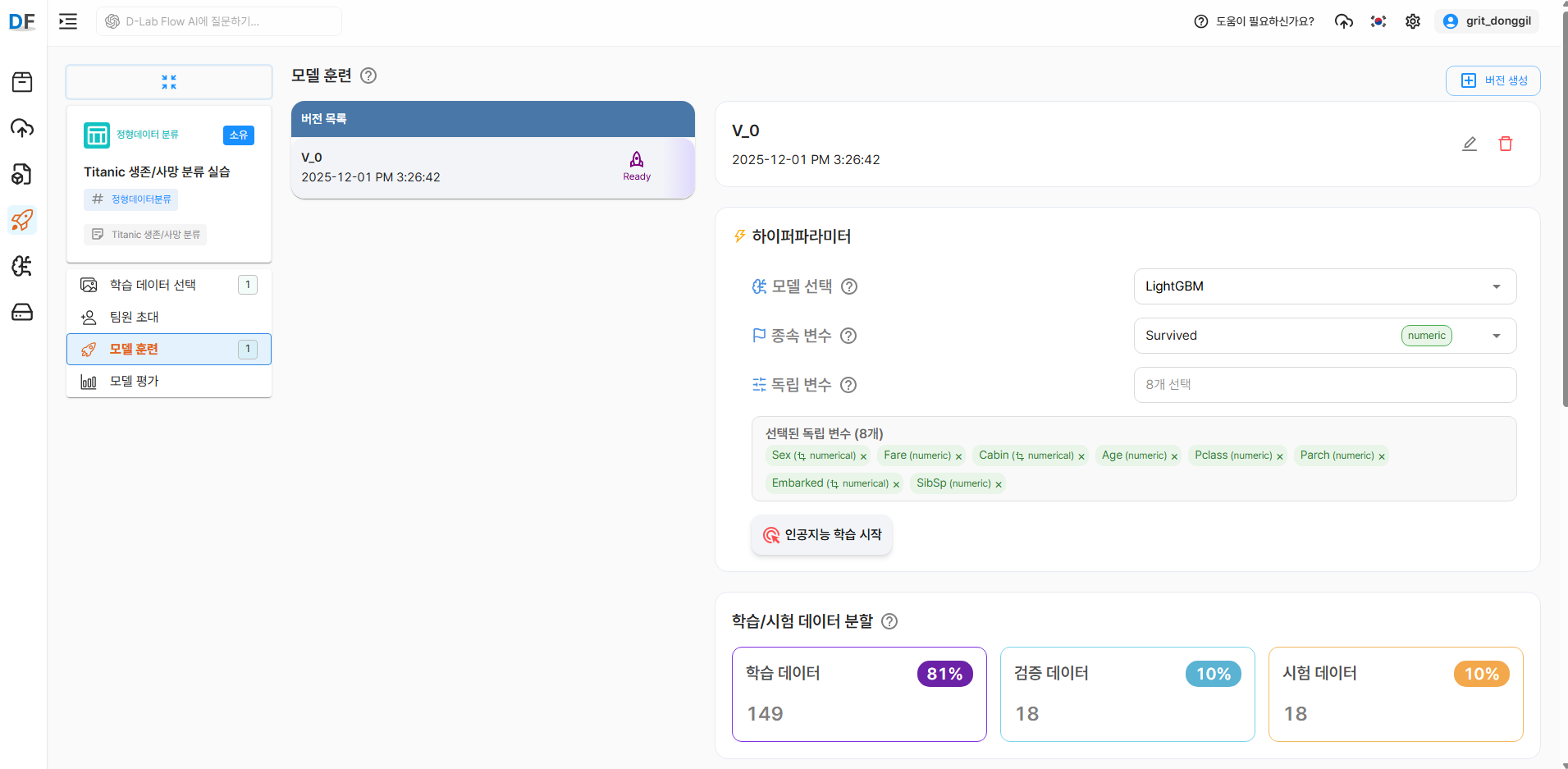The image size is (1568, 769).
Task: Click the settings gear icon in top bar
Action: click(1412, 21)
